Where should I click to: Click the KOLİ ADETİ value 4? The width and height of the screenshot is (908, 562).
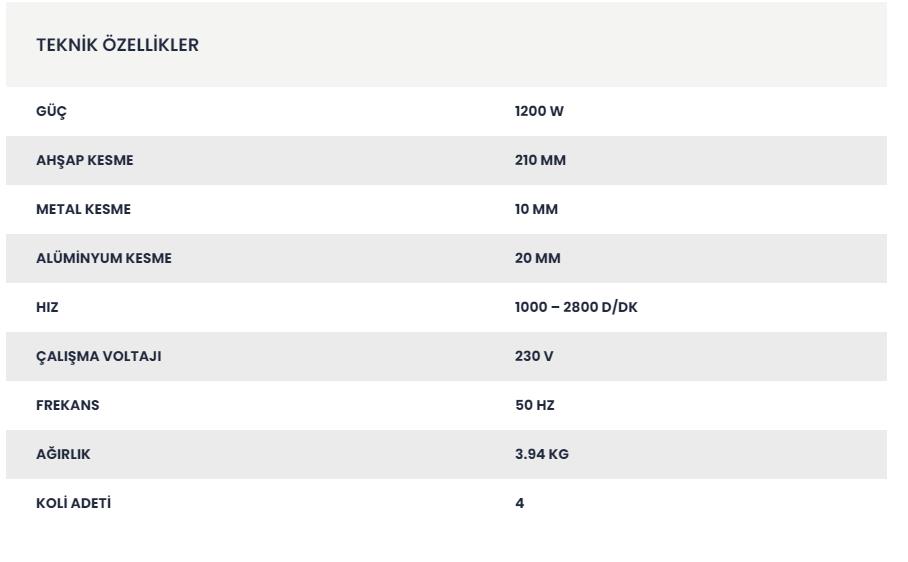[519, 503]
